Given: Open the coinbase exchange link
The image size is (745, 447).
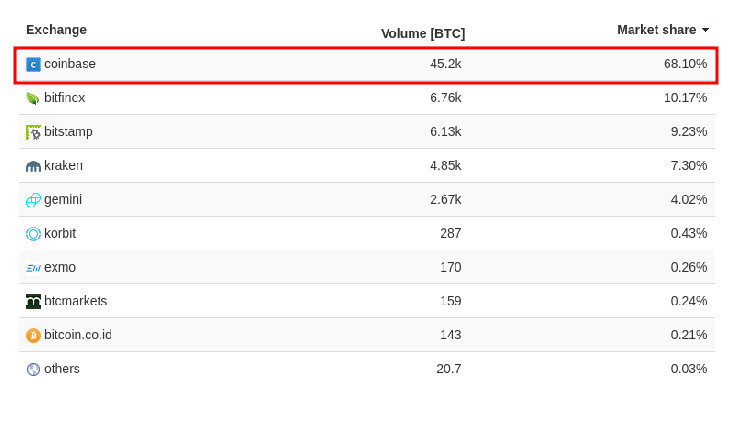Looking at the screenshot, I should coord(70,64).
